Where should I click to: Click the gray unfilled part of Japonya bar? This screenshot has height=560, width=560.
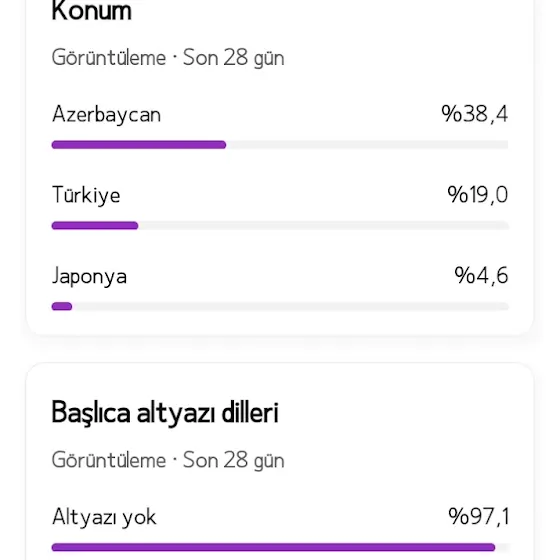click(x=291, y=306)
